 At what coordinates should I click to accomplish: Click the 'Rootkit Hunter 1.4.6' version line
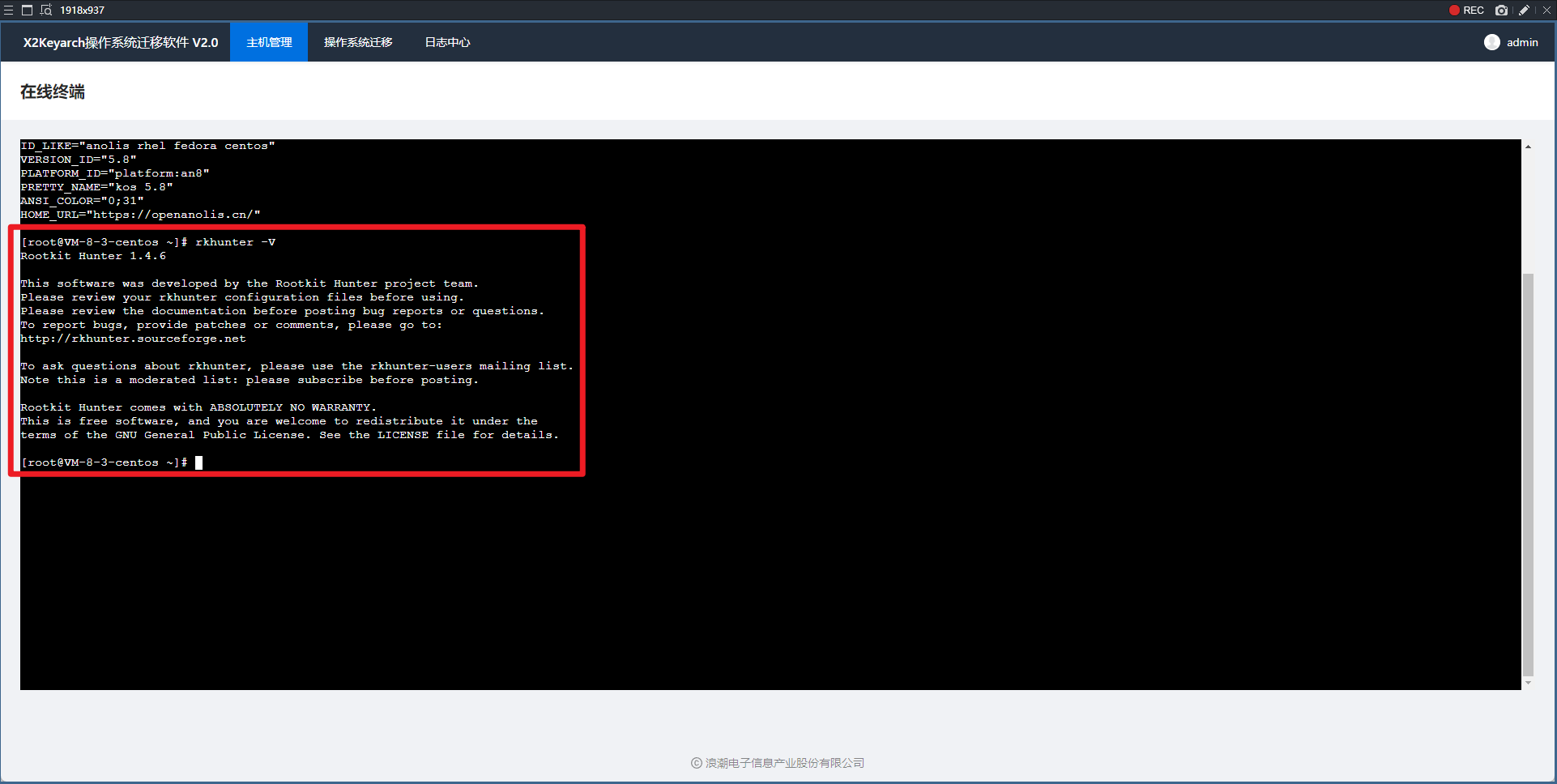point(93,256)
